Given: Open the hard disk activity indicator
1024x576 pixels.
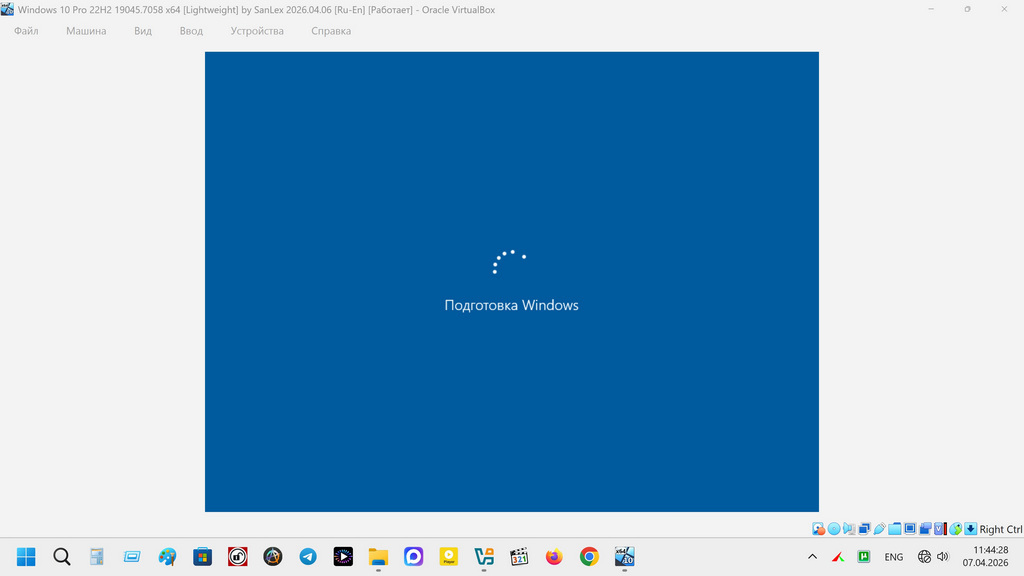Looking at the screenshot, I should (x=818, y=529).
